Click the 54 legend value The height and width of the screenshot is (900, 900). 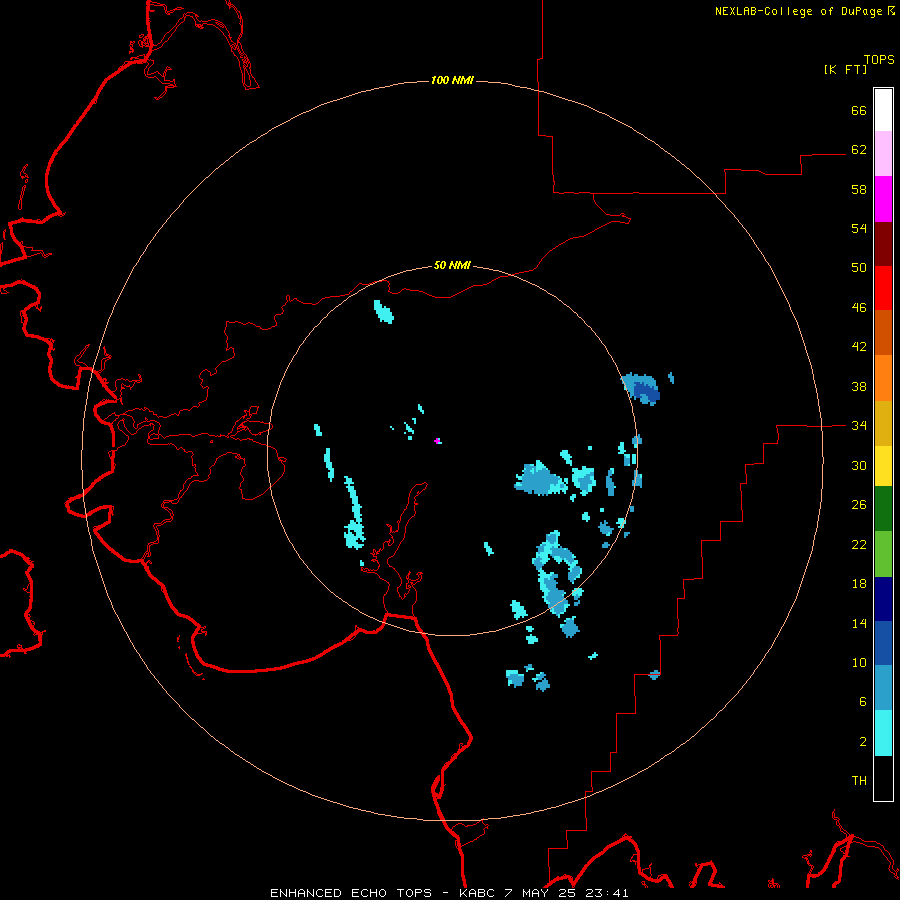pyautogui.click(x=859, y=228)
